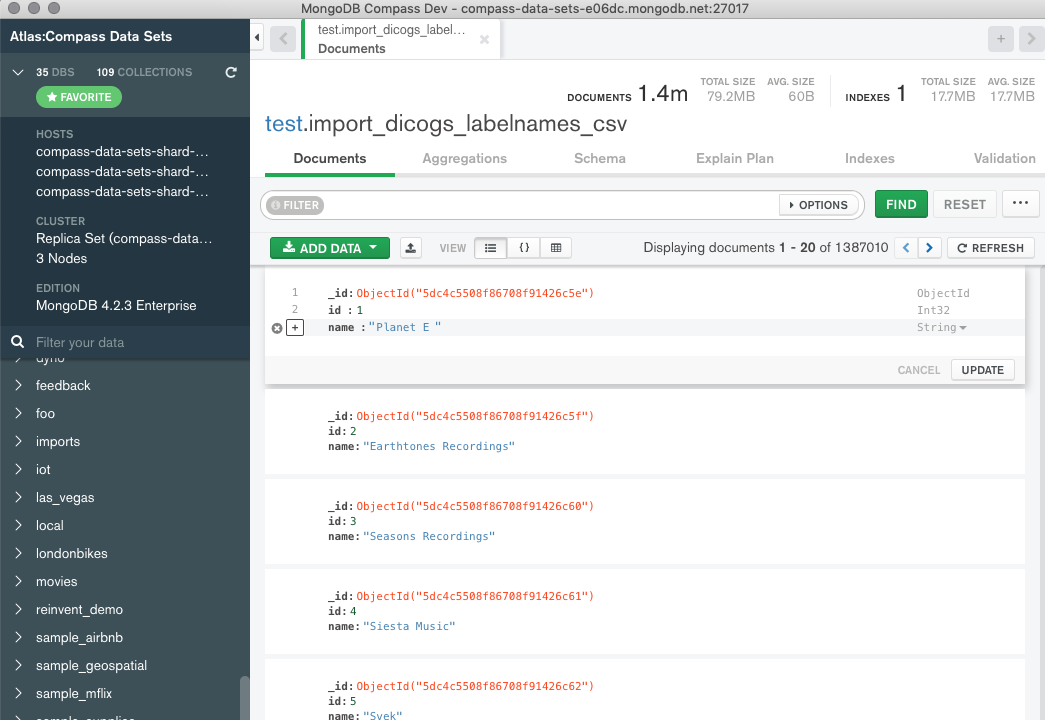This screenshot has height=720, width=1045.
Task: Open a new tab with the plus button
Action: (x=1000, y=39)
